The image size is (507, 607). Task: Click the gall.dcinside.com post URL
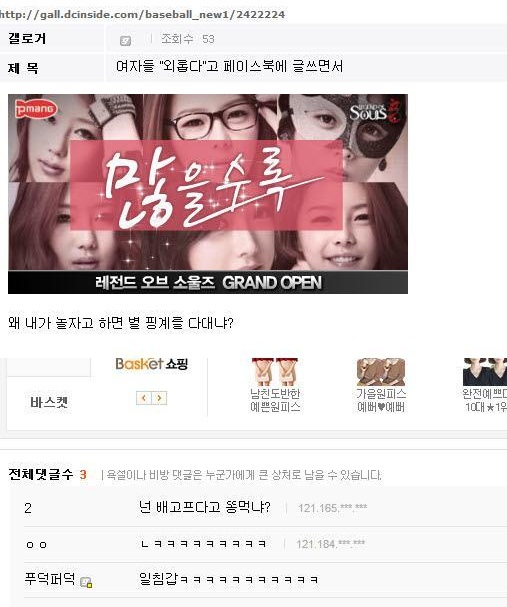click(142, 15)
